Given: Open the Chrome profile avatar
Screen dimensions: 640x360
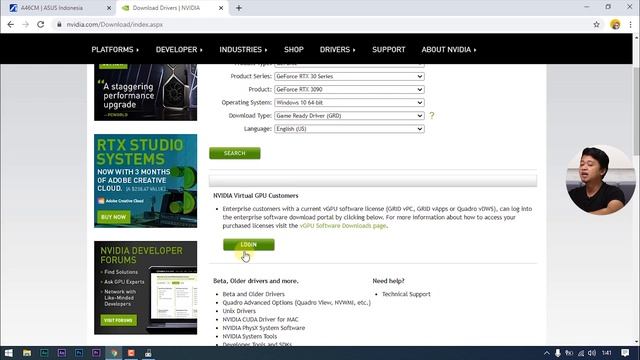Looking at the screenshot, I should click(x=615, y=24).
